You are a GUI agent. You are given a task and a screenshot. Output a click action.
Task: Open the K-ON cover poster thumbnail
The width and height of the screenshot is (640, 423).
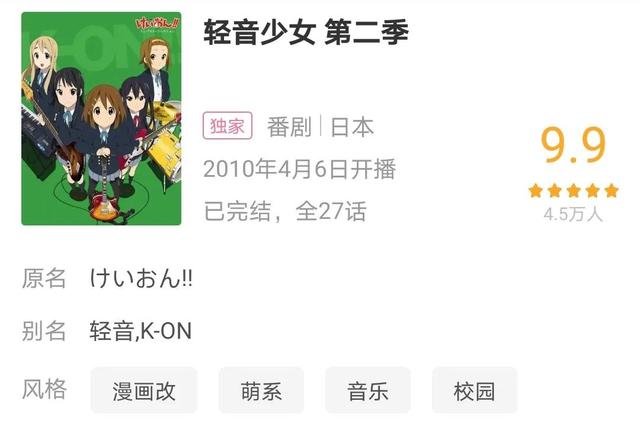click(x=101, y=118)
